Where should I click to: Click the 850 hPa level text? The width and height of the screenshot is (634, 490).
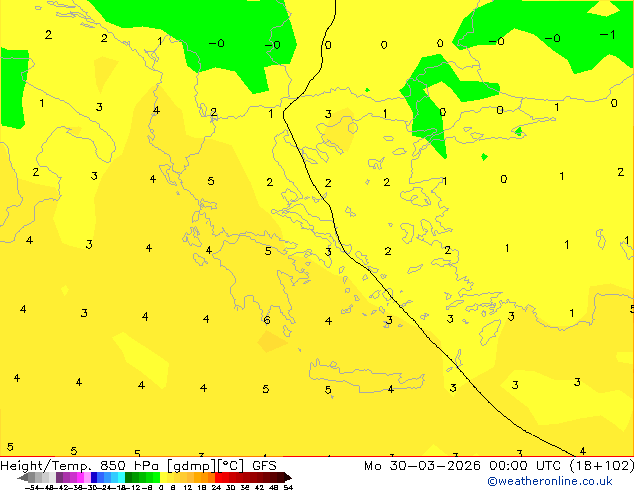click(x=129, y=466)
